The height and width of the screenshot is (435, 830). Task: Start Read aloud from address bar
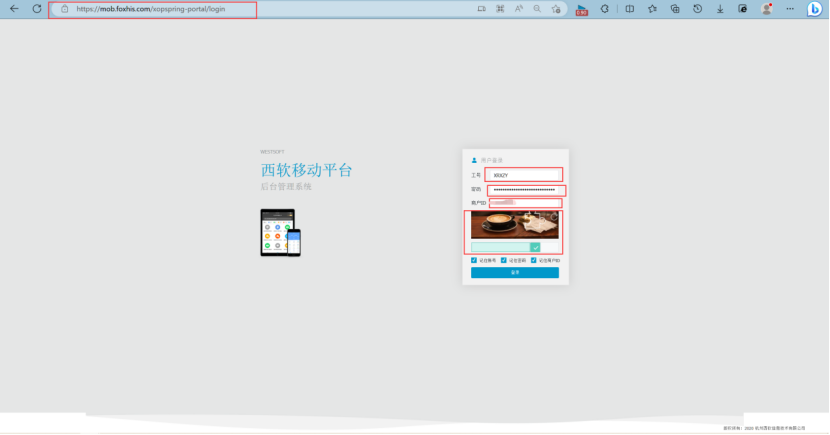click(x=519, y=9)
